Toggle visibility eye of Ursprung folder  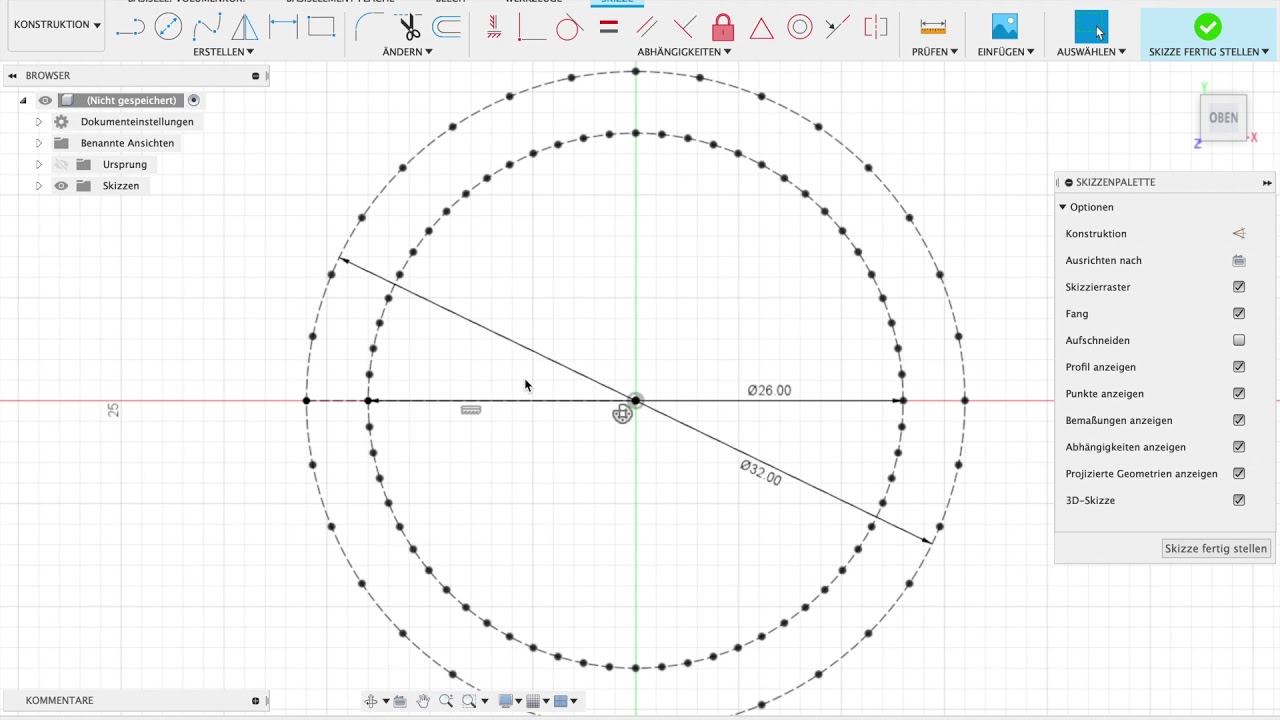pyautogui.click(x=61, y=165)
